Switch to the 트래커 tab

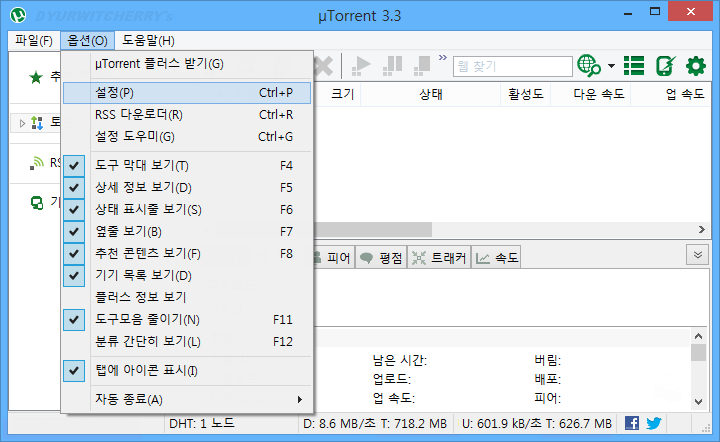pos(439,258)
